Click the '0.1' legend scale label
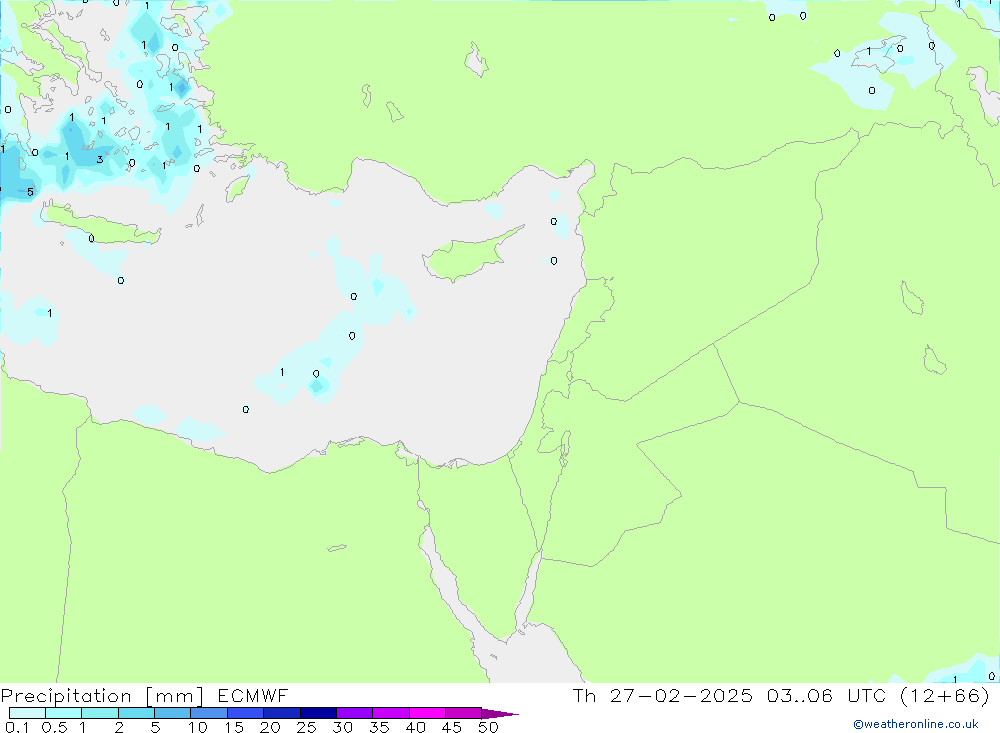The image size is (1000, 733). (x=17, y=727)
